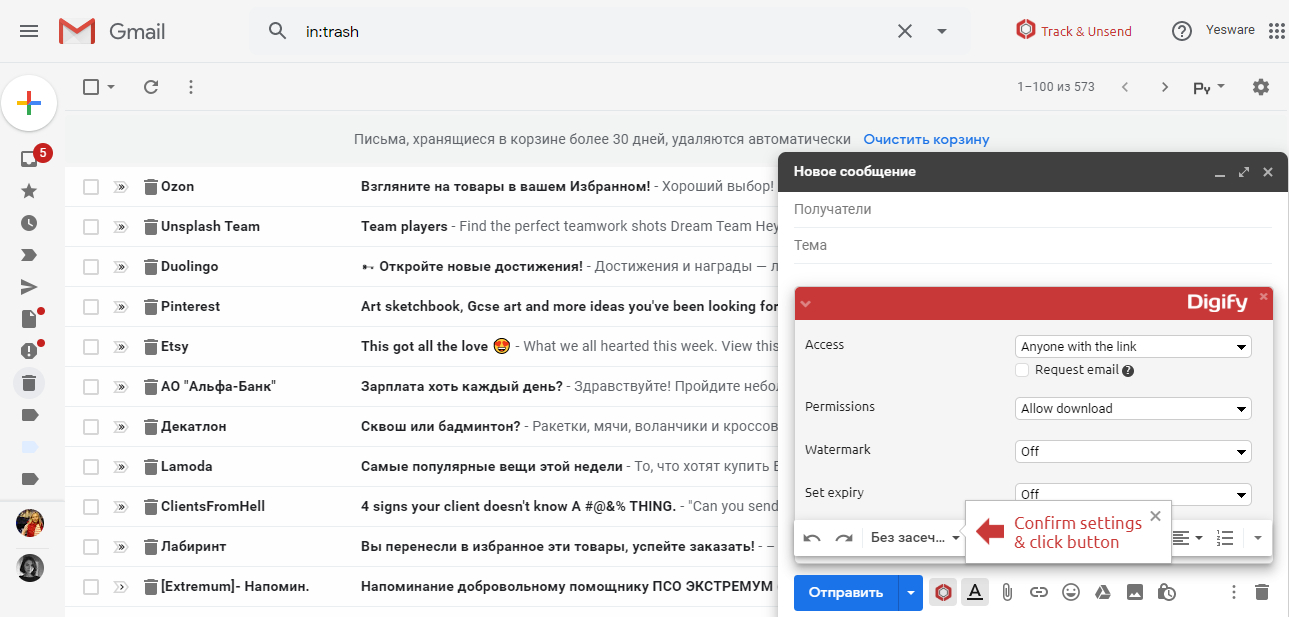Screen dimensions: 1289x617
Task: Open the Pinterest Art sketchbook email
Action: click(x=569, y=307)
